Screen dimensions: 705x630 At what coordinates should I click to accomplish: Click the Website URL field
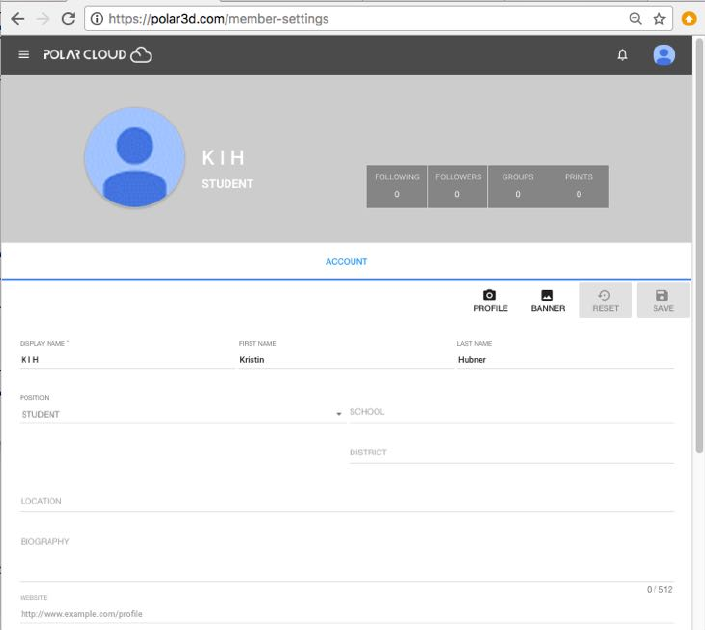[347, 614]
